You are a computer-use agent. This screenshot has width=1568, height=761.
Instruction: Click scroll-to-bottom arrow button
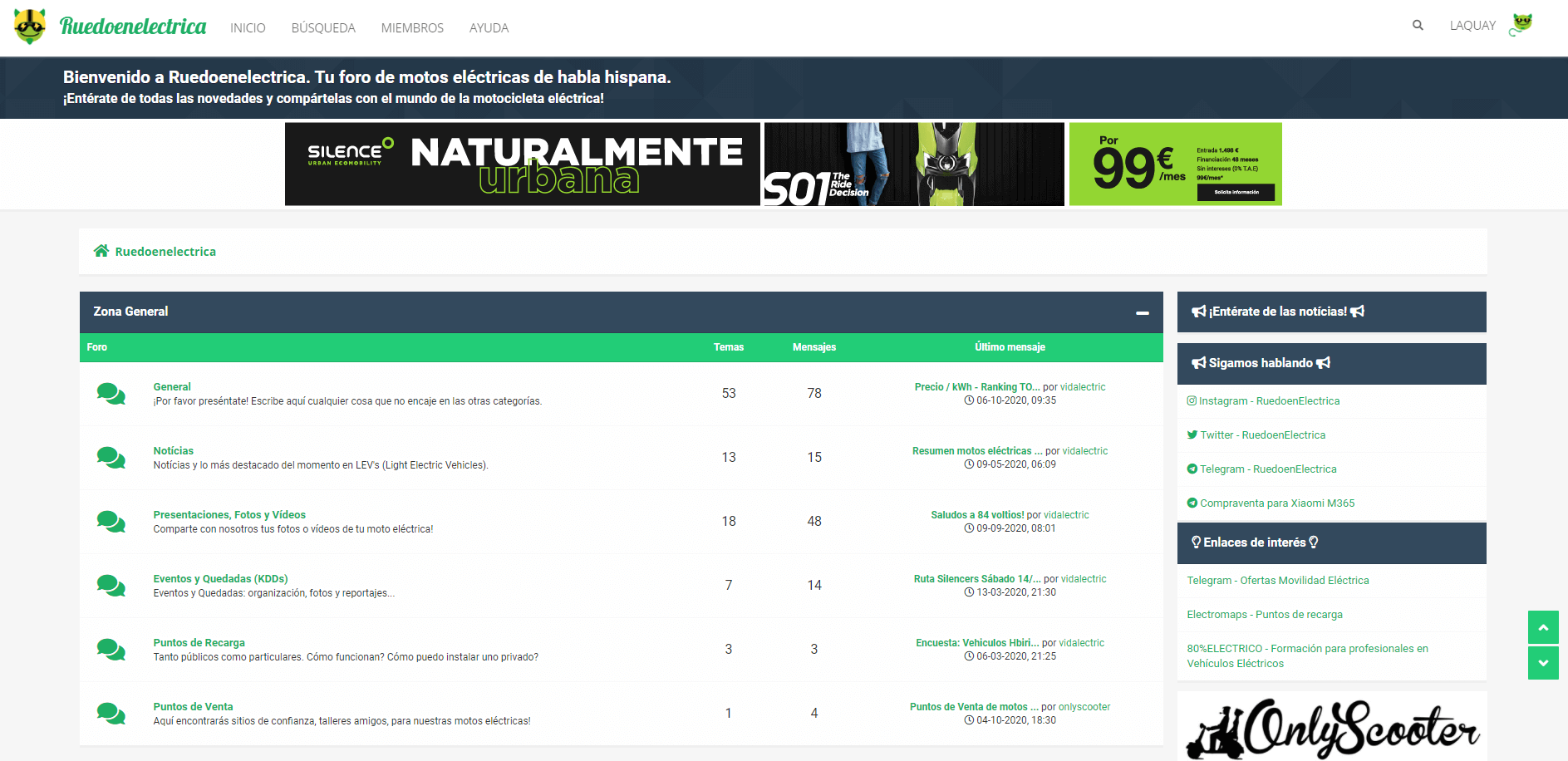click(1543, 663)
